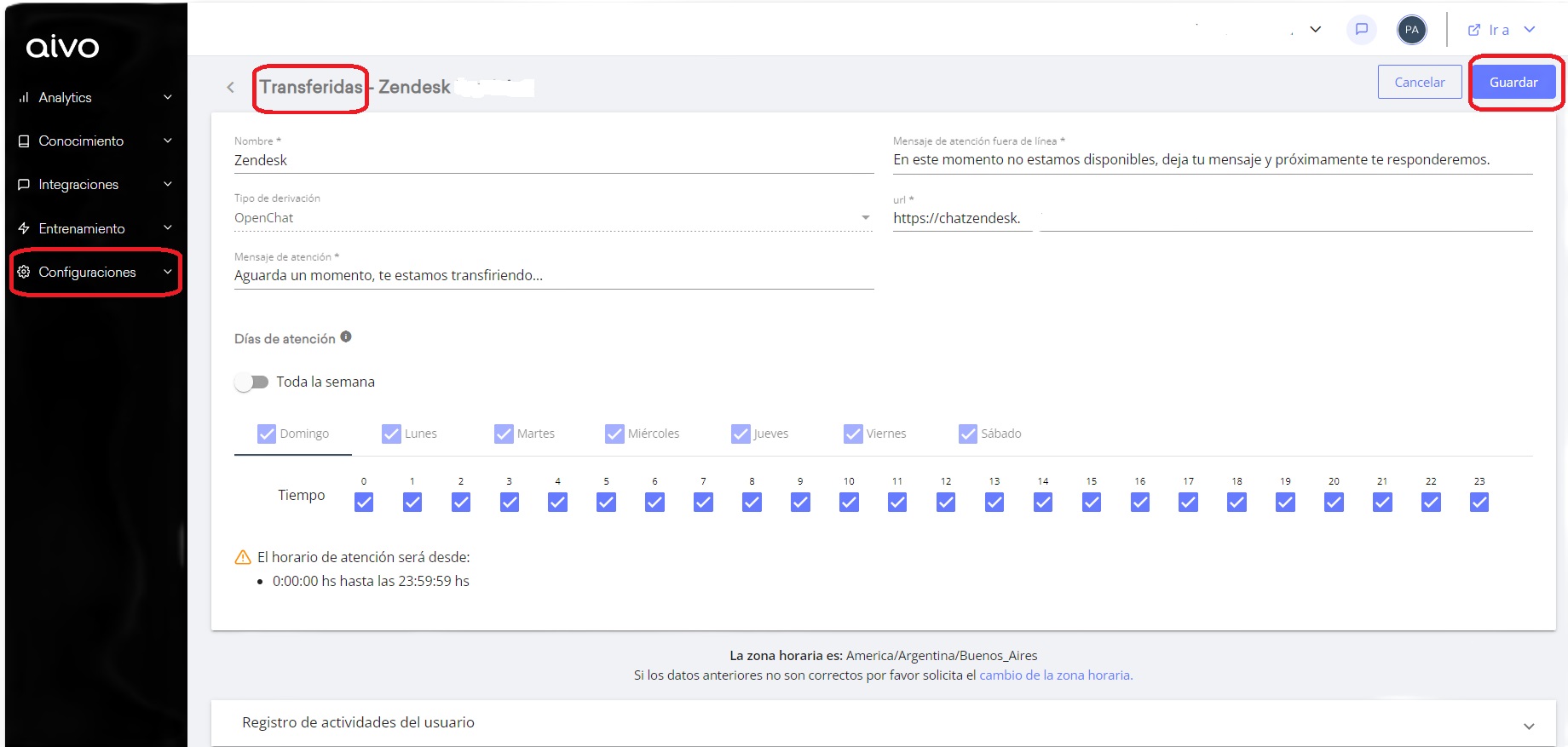The width and height of the screenshot is (1568, 747).
Task: Click the 0:00:00 hs hasta las 23:59:59 hs text
Action: (x=371, y=581)
